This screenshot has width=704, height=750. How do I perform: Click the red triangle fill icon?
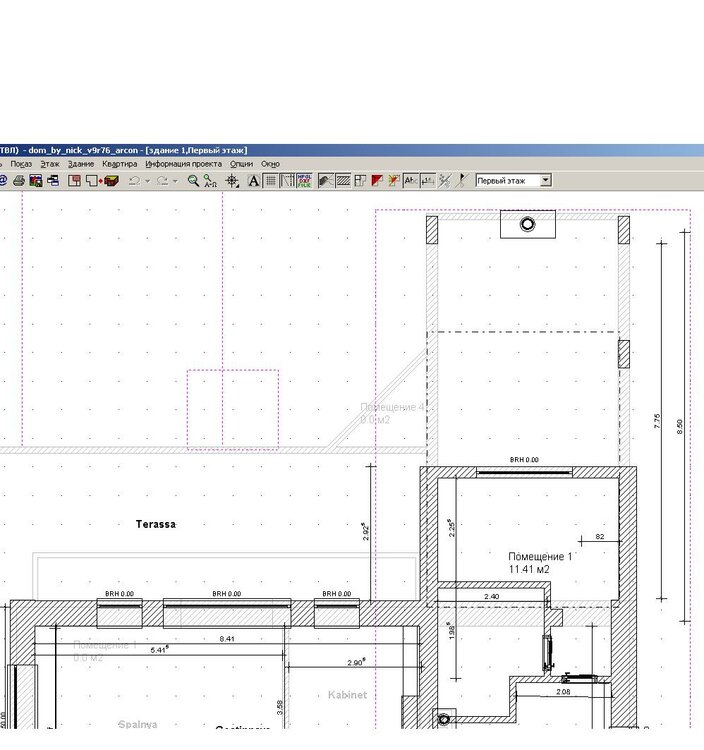[x=377, y=181]
